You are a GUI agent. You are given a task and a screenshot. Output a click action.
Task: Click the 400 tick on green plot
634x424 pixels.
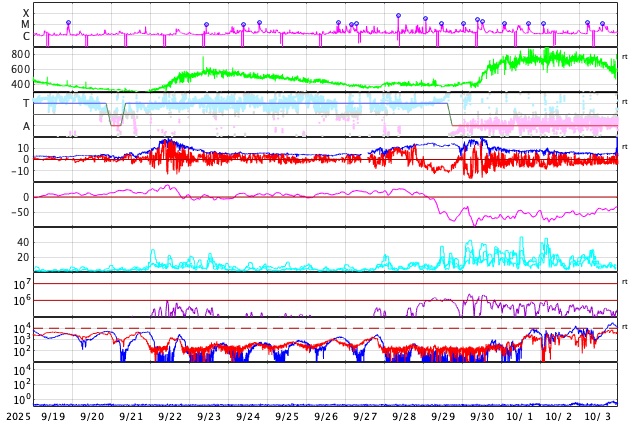[21, 84]
